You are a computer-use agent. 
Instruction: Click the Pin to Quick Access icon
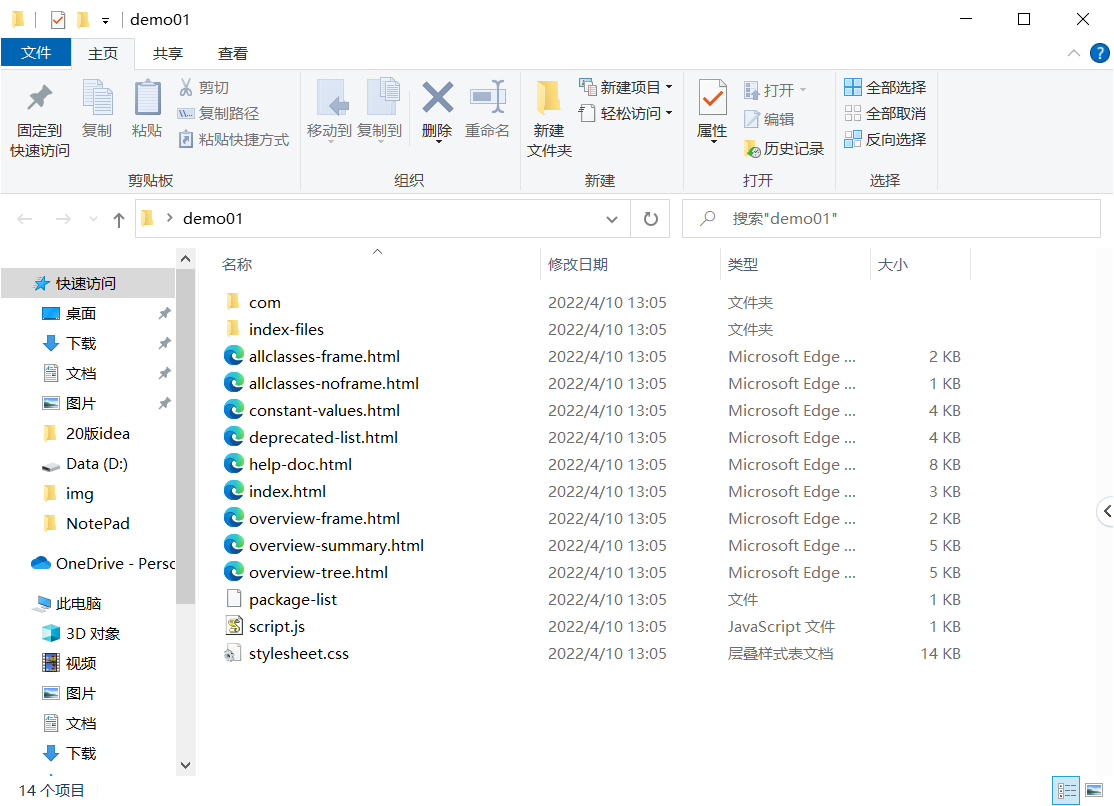40,98
